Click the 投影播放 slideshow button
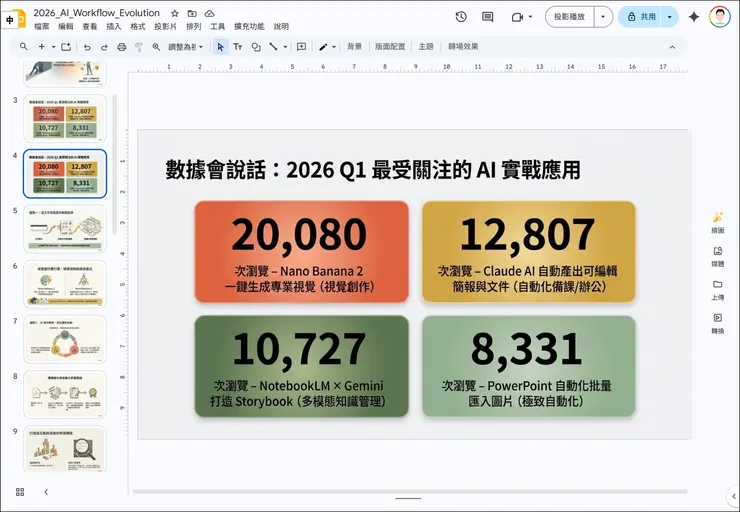This screenshot has width=740, height=512. [x=570, y=17]
